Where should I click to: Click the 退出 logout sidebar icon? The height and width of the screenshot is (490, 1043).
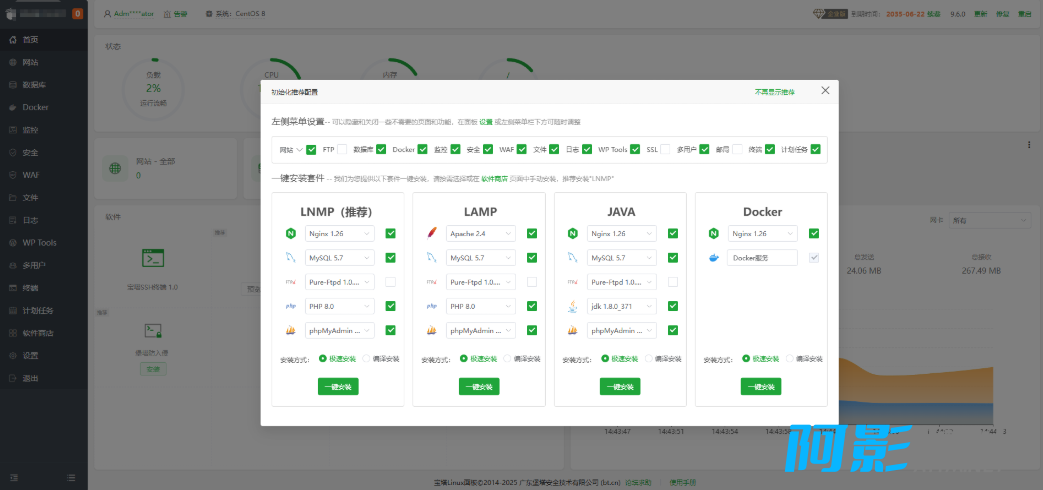(x=13, y=378)
